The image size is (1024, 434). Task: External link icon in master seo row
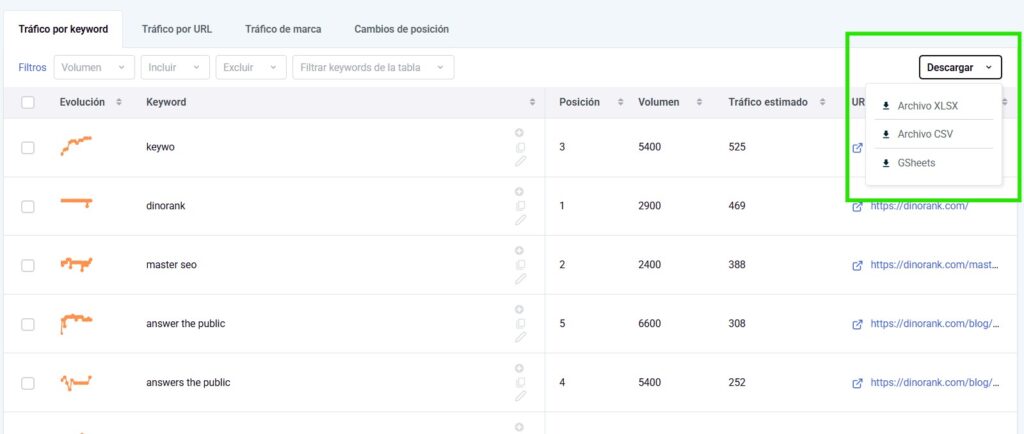(x=857, y=266)
